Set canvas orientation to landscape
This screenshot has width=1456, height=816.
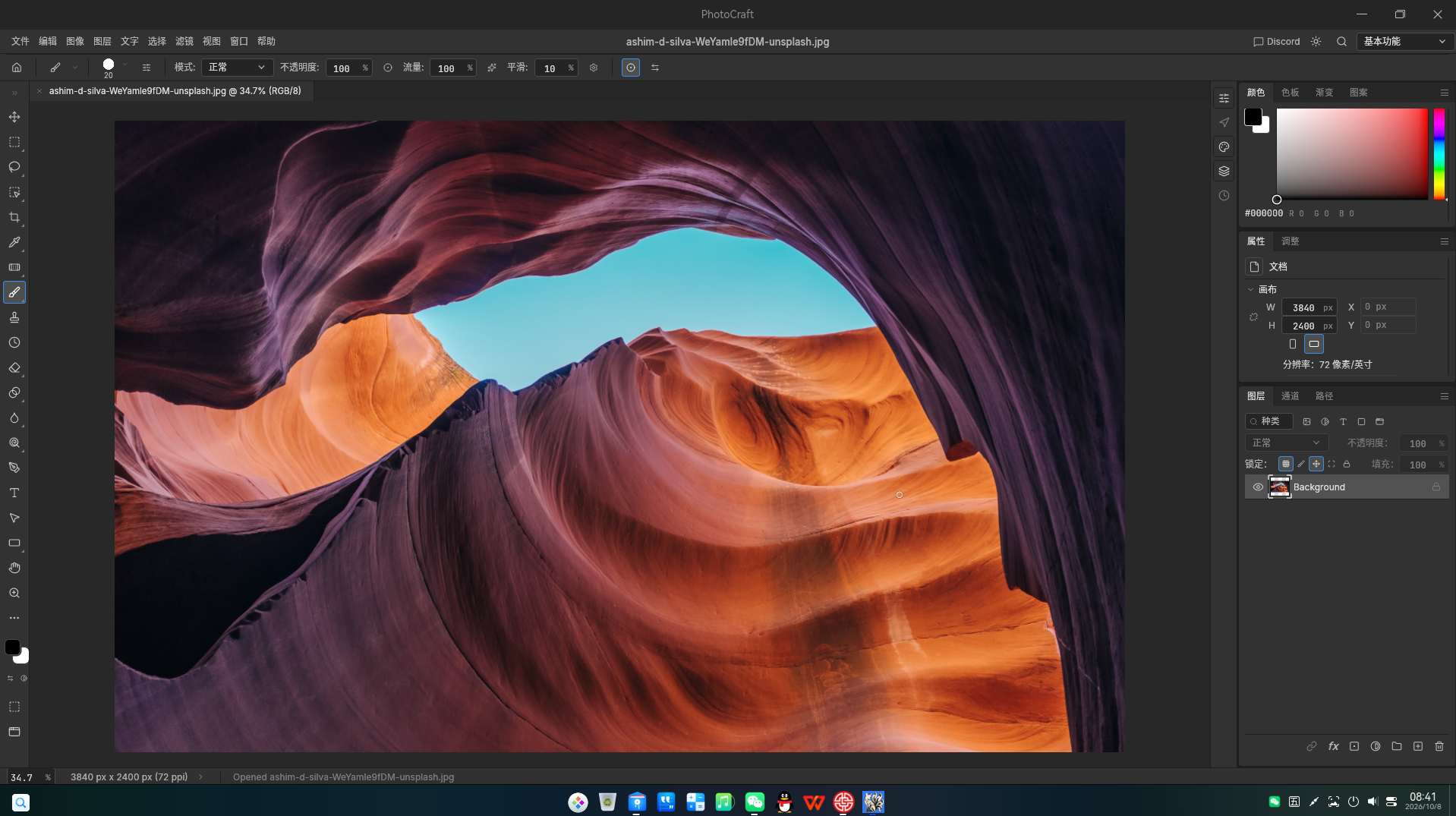[1314, 344]
